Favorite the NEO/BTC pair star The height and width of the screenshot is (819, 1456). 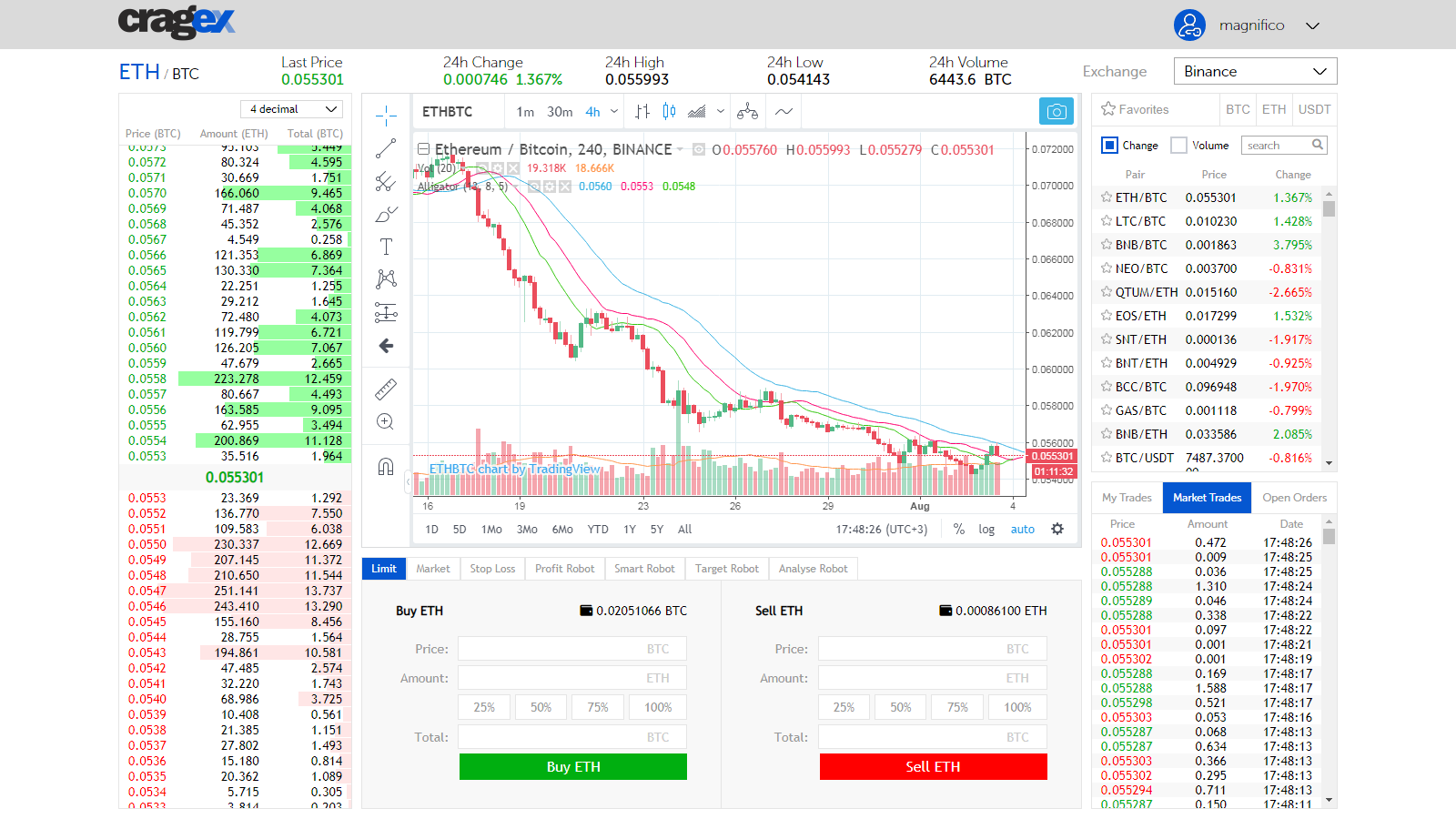pos(1107,268)
